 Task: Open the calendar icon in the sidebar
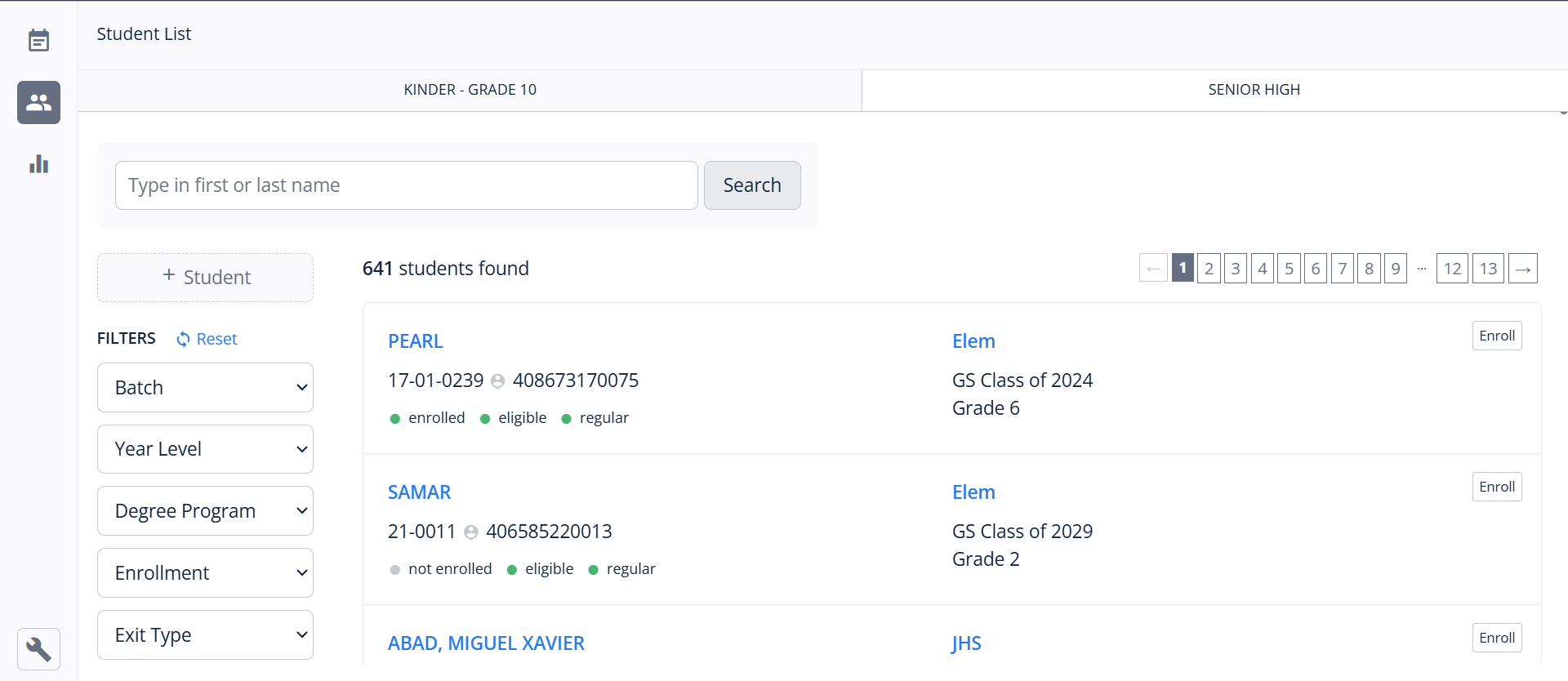pyautogui.click(x=38, y=40)
